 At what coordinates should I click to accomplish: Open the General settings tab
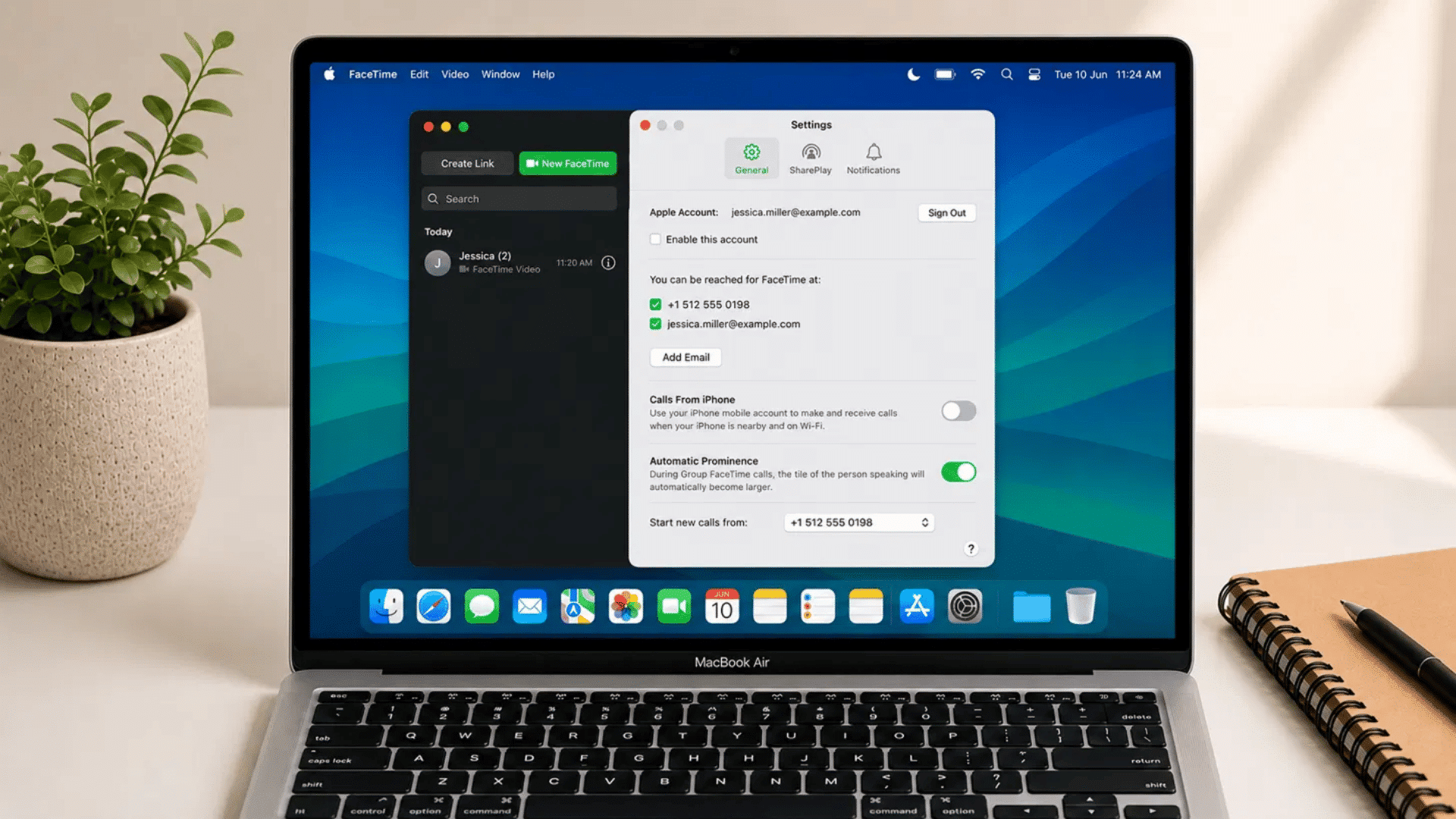[752, 158]
